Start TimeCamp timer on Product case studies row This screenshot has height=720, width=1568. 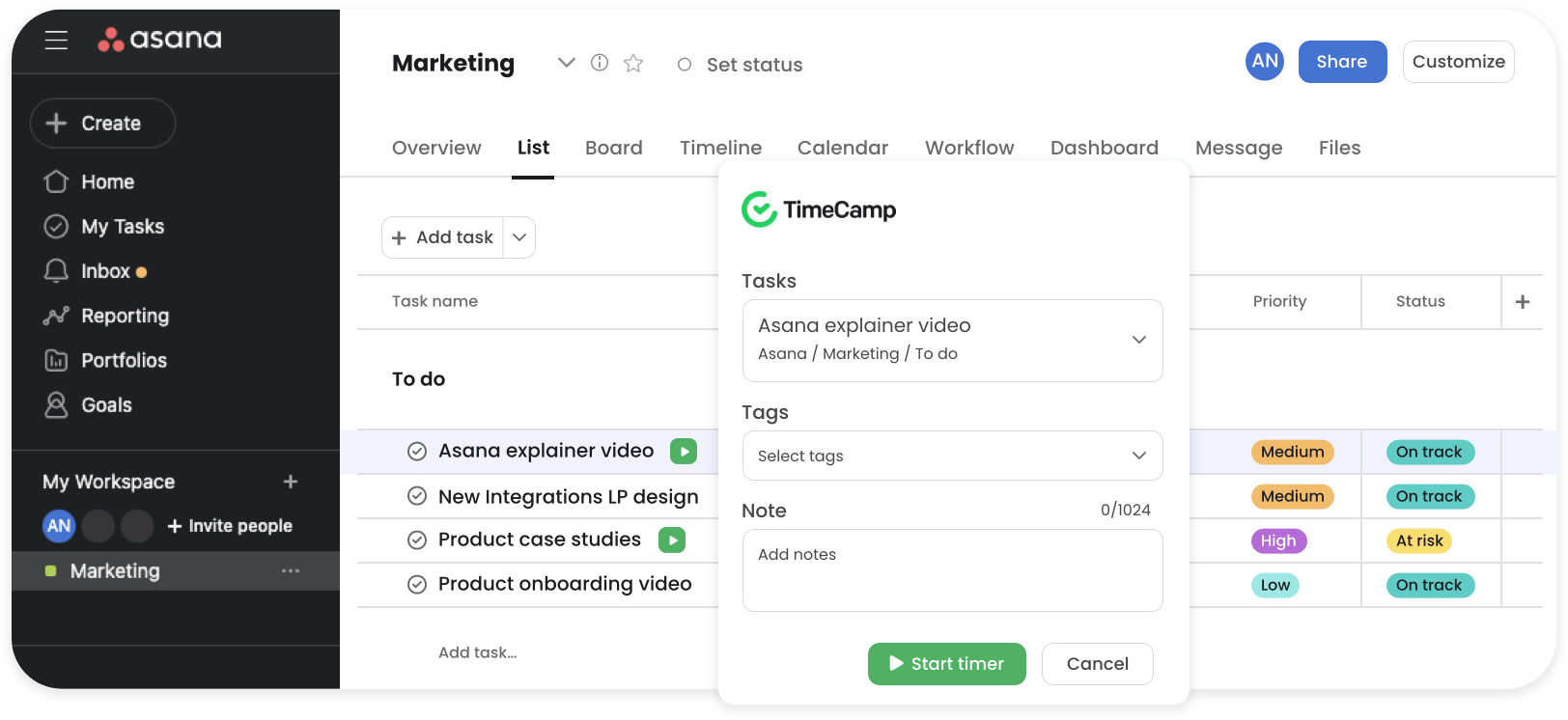[x=672, y=540]
